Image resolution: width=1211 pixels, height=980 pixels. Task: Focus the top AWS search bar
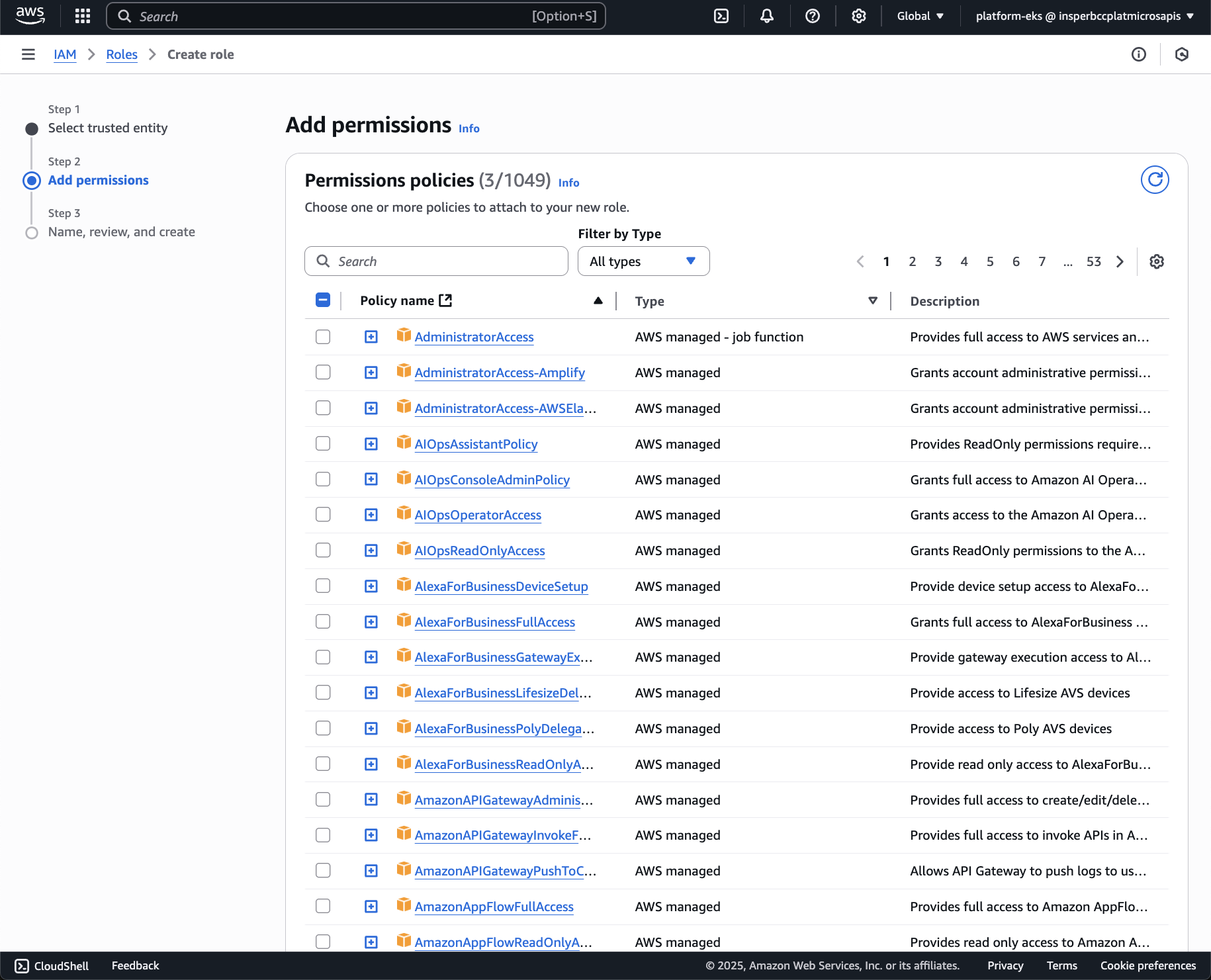pyautogui.click(x=356, y=16)
